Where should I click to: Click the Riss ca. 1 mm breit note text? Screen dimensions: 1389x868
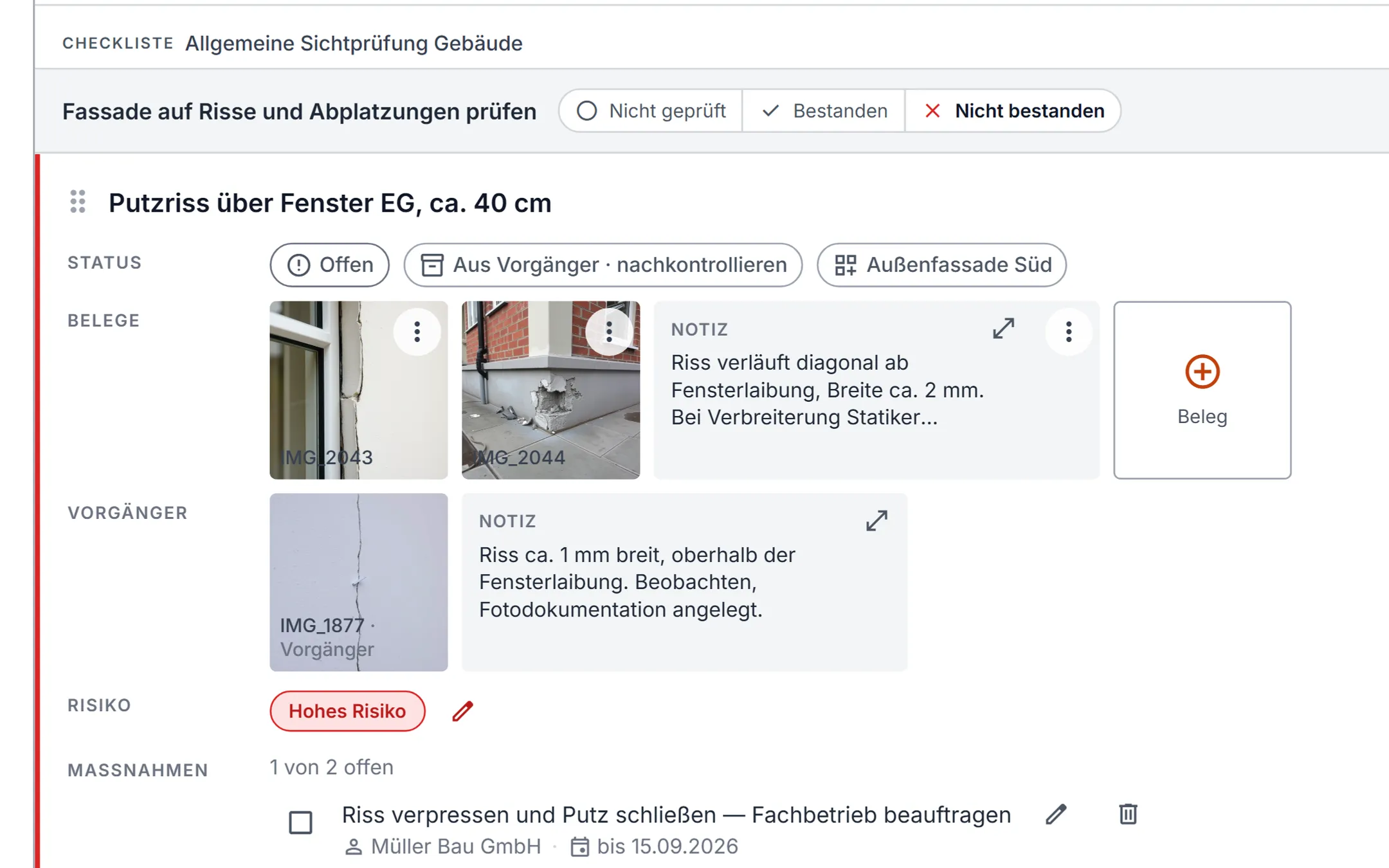tap(637, 582)
